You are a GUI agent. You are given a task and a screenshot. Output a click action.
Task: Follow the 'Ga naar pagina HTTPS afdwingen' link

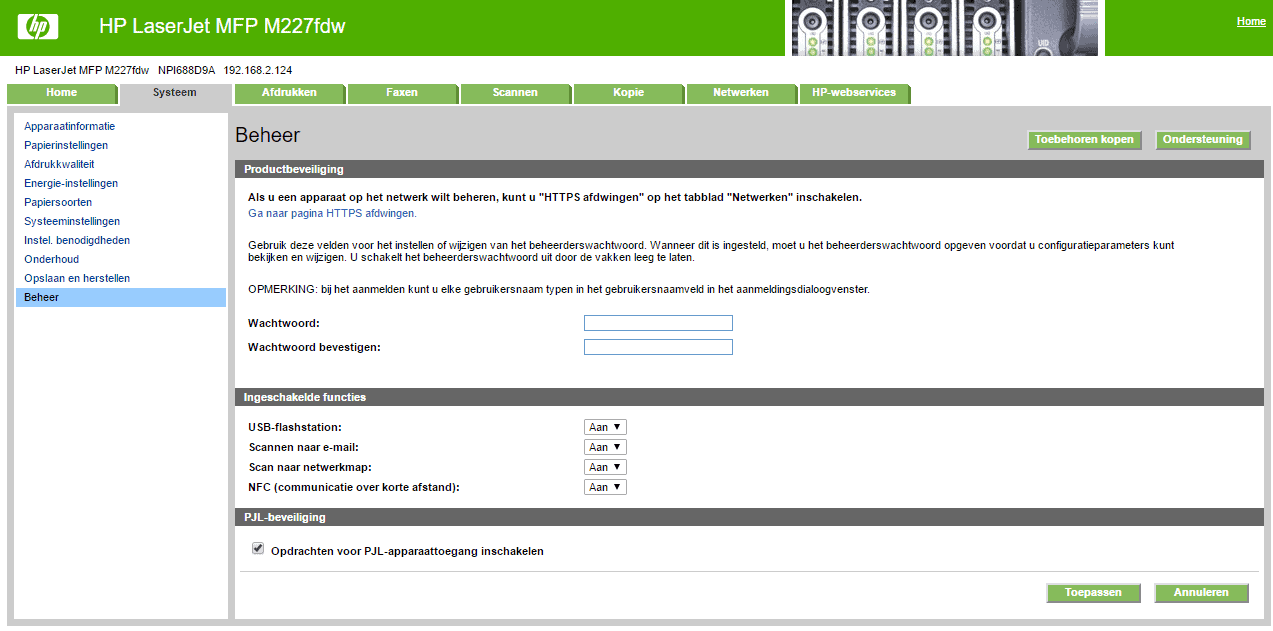[332, 214]
